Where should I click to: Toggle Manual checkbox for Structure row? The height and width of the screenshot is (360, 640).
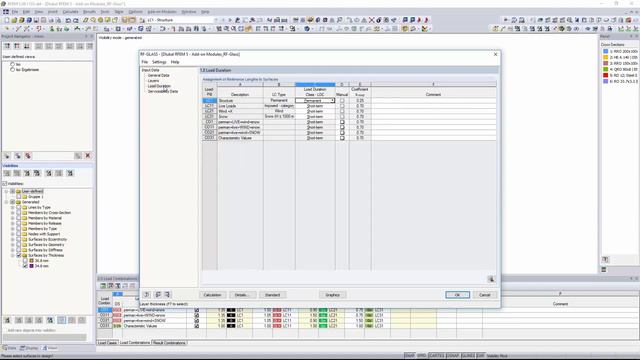[x=342, y=100]
